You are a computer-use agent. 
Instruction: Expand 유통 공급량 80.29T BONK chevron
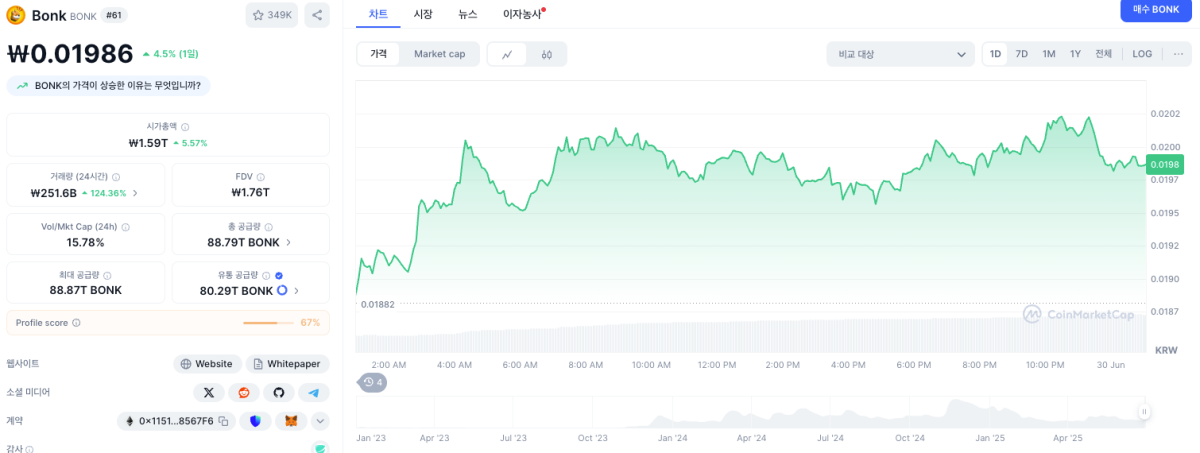(x=296, y=291)
